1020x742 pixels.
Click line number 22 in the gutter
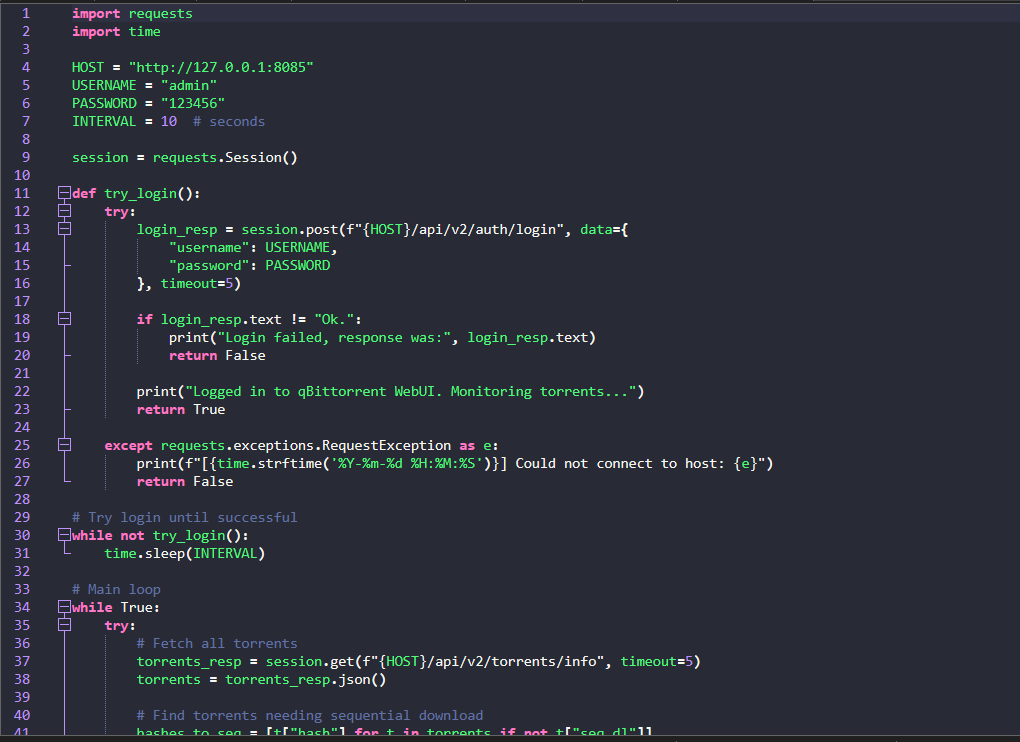[x=22, y=391]
